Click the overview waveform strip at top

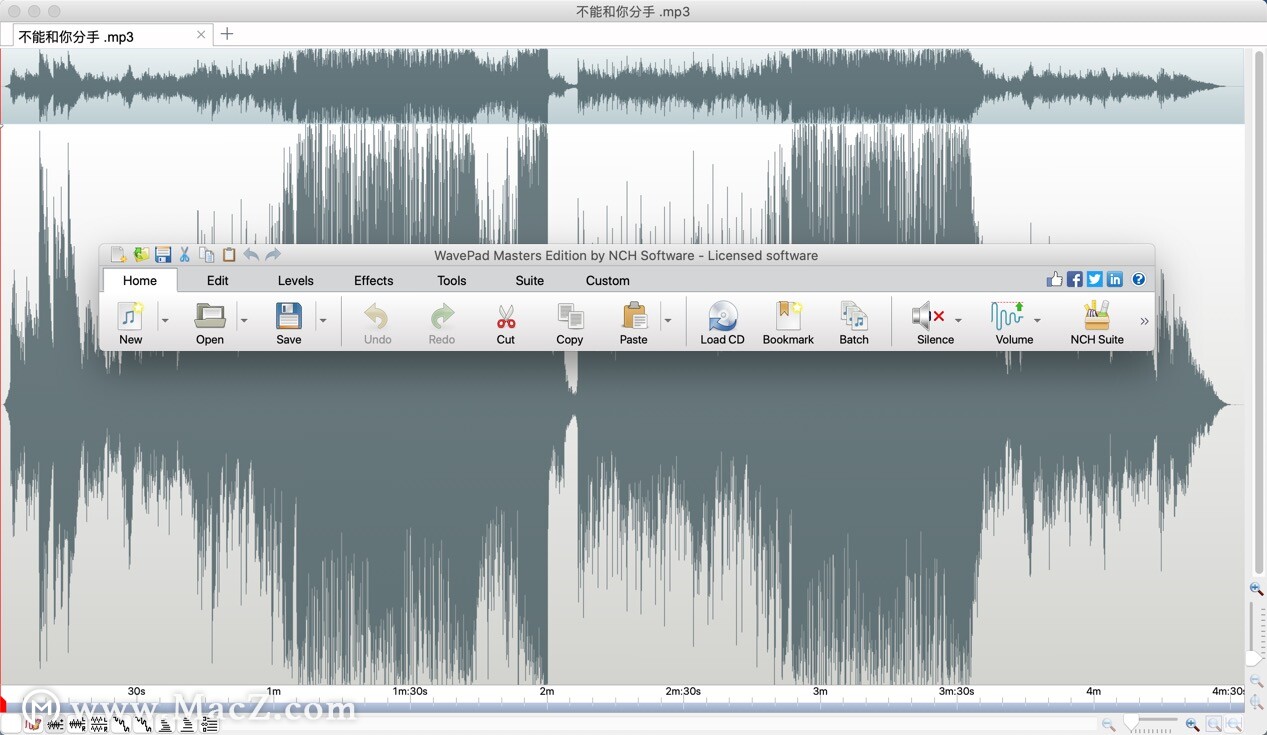point(622,86)
